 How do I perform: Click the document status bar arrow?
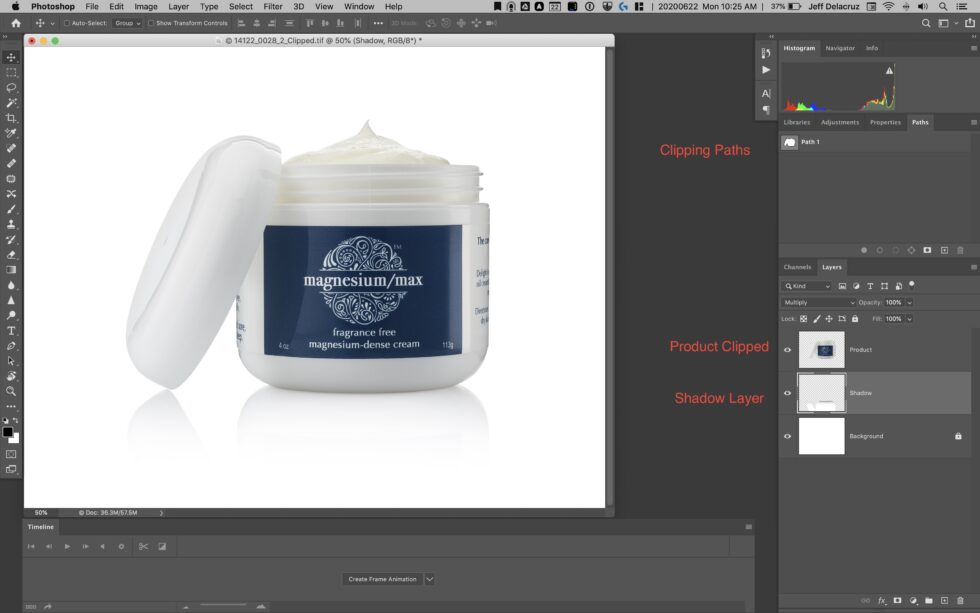pos(161,513)
